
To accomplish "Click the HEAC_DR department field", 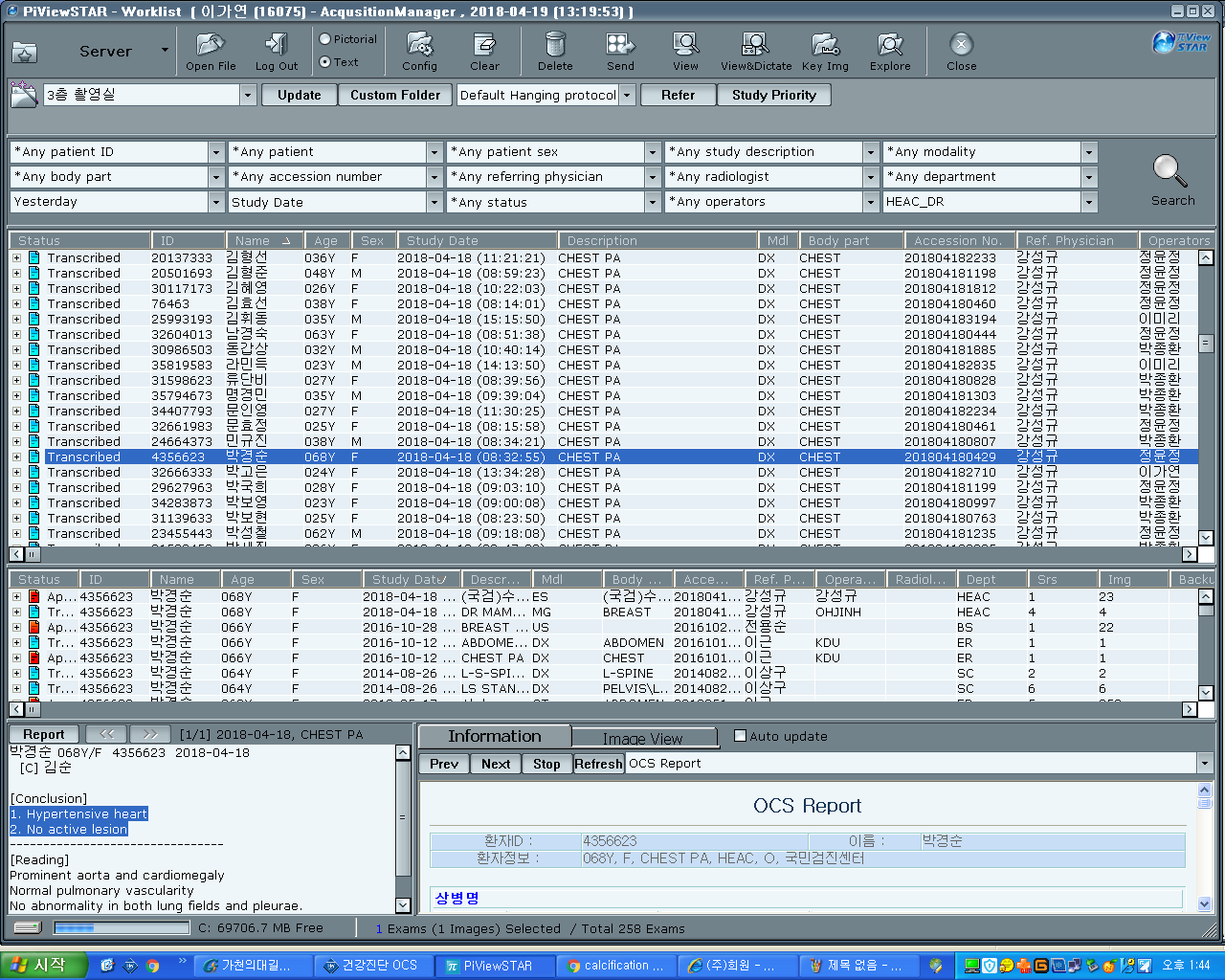I will [982, 202].
